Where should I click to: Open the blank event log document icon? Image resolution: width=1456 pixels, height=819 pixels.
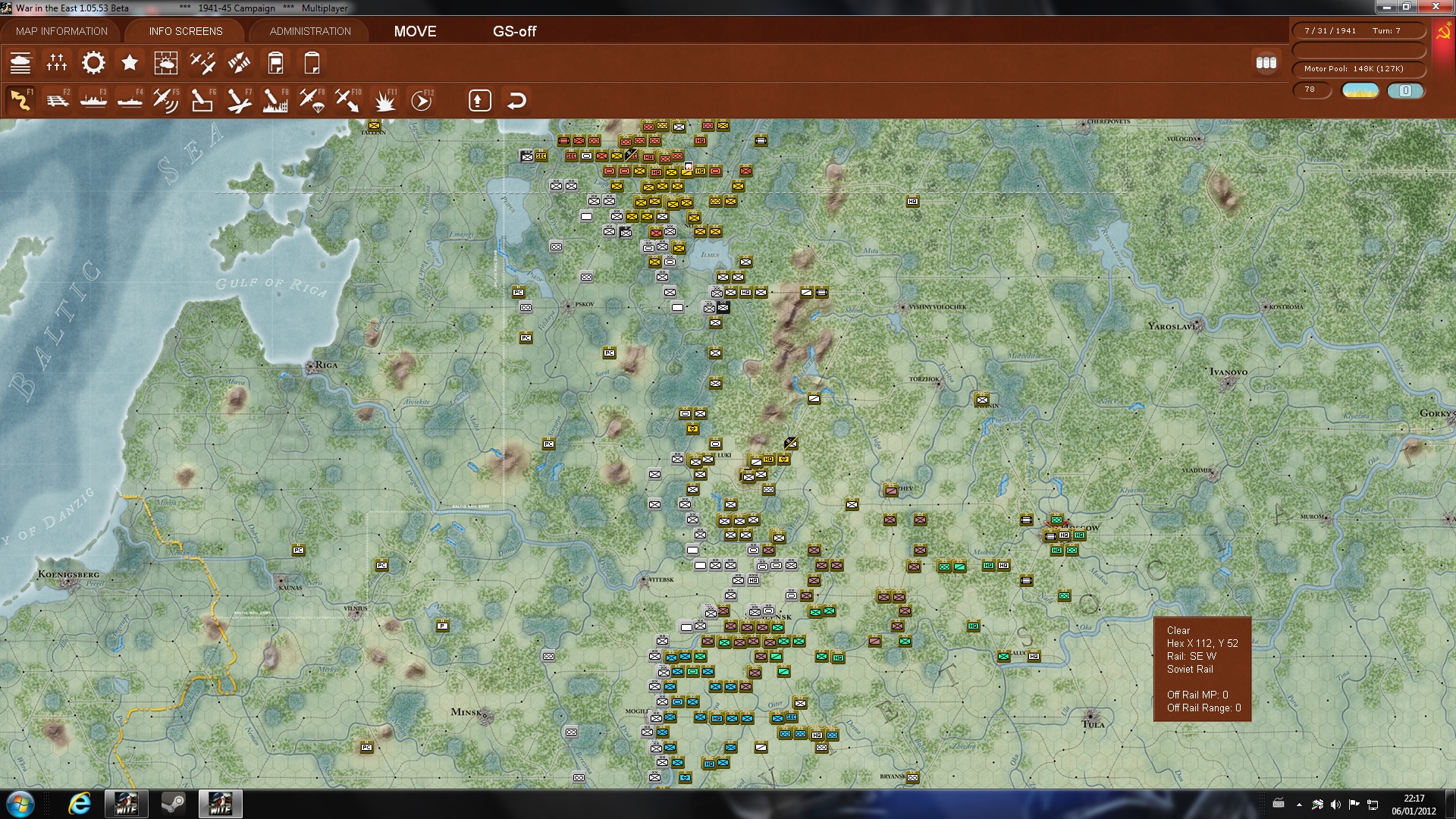click(312, 63)
